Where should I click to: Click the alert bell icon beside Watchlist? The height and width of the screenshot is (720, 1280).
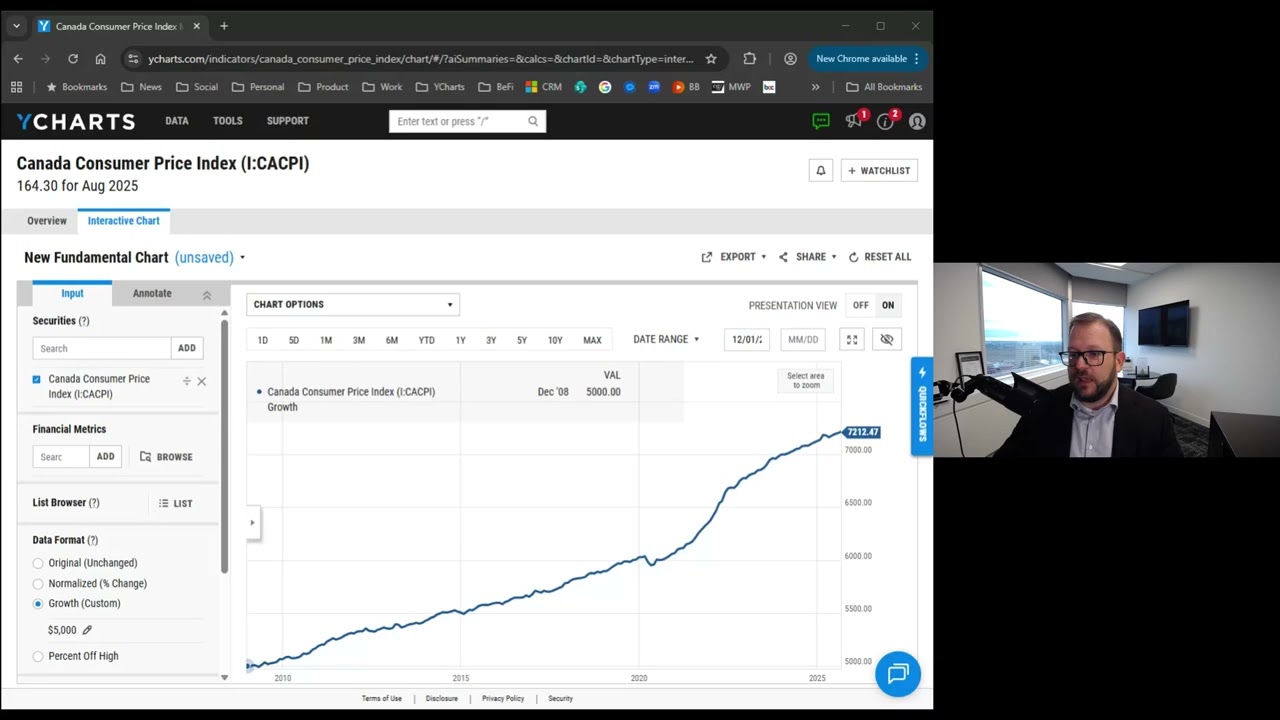(x=821, y=171)
